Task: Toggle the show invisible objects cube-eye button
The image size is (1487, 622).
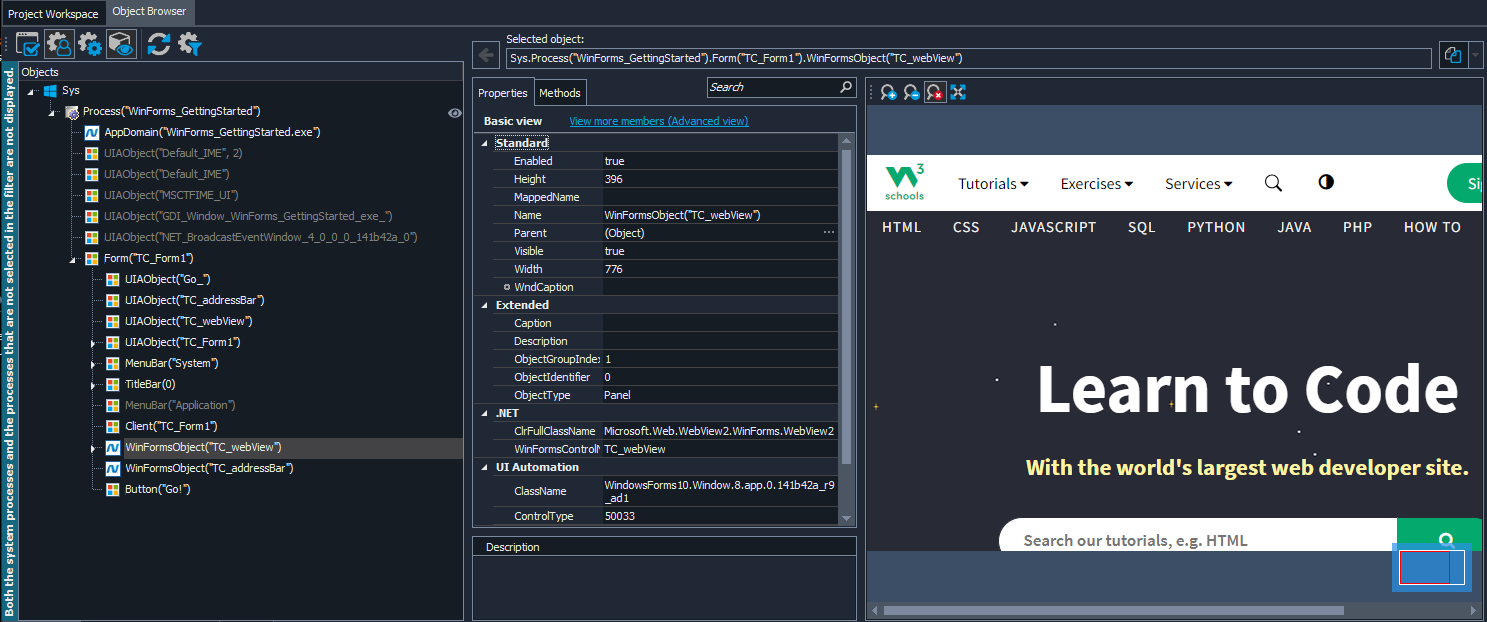Action: click(x=122, y=44)
